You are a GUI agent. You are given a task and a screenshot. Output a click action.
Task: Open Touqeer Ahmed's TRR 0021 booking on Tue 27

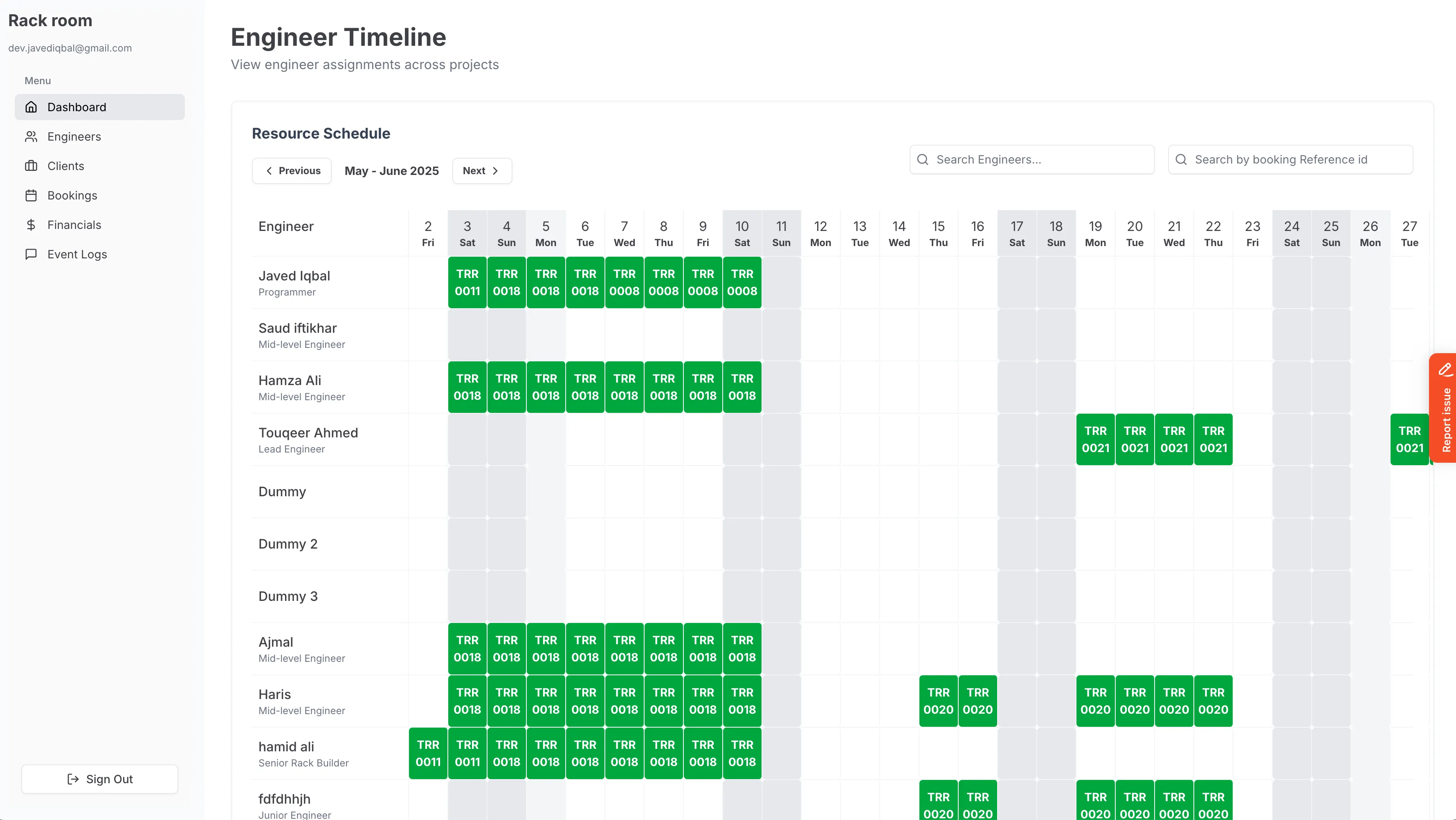(1410, 439)
